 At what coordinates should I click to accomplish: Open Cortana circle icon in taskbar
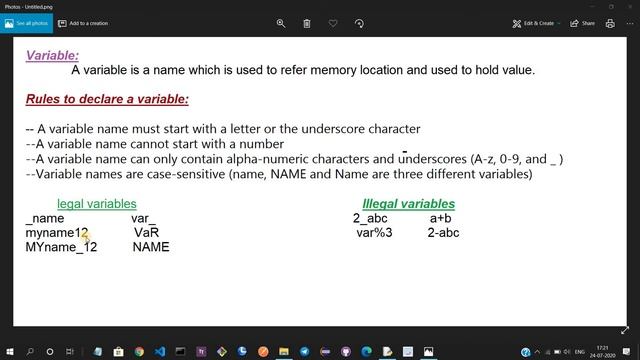point(50,351)
